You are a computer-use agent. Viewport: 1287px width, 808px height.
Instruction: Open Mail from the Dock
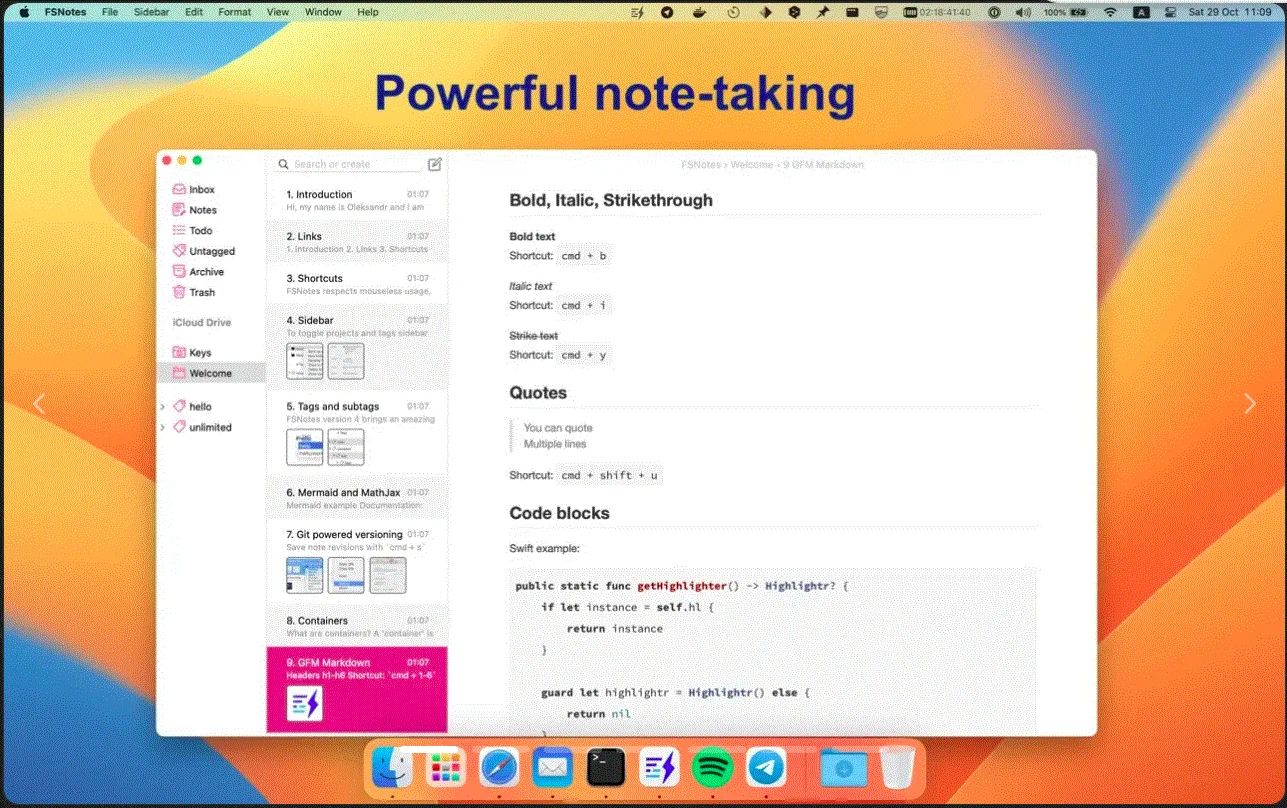pos(552,768)
